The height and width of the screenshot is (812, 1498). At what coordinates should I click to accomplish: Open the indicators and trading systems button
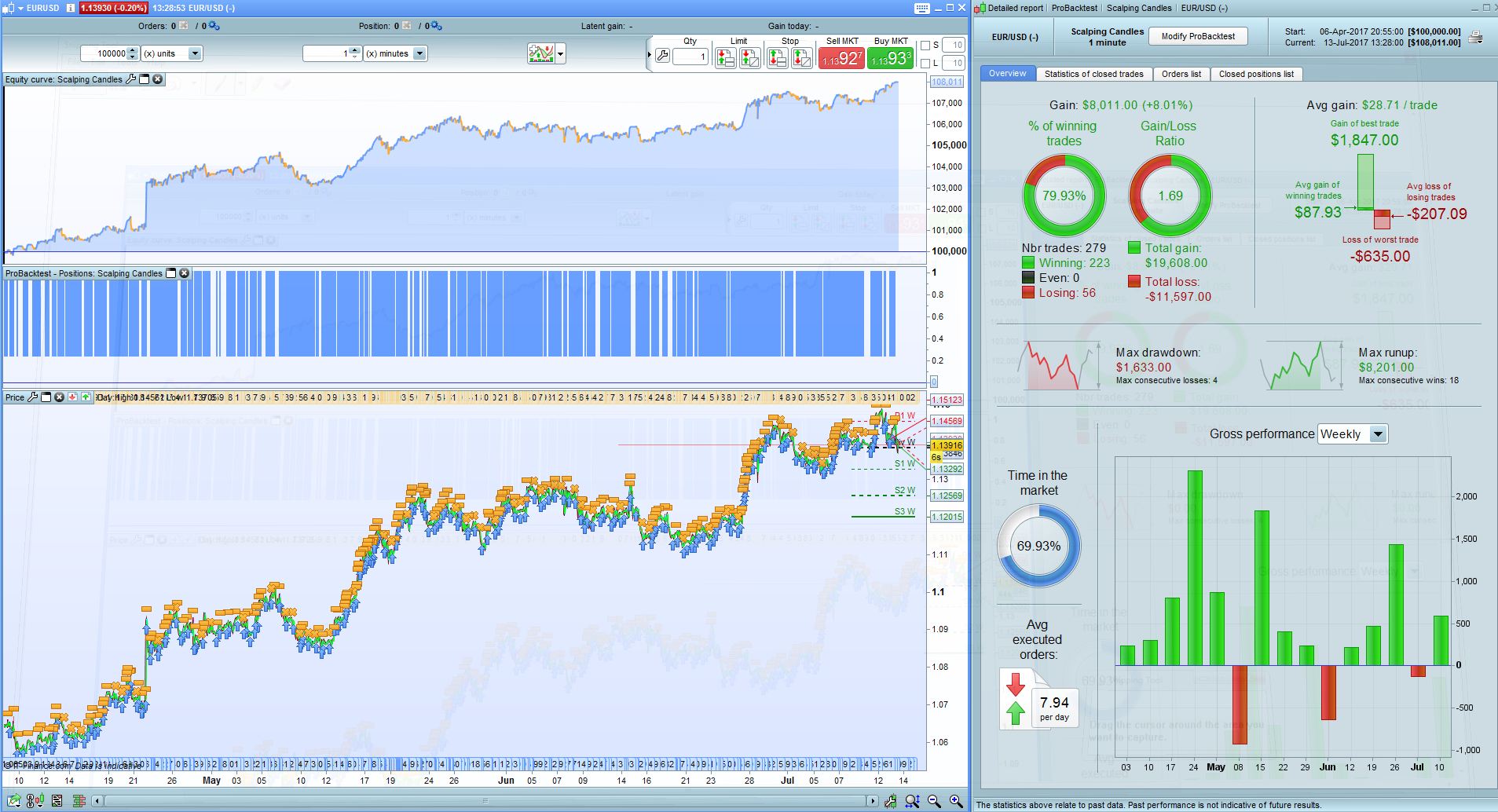541,53
